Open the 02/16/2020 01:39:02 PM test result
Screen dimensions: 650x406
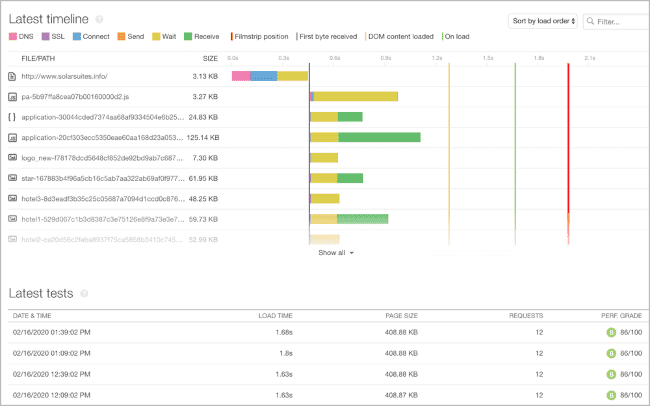click(50, 332)
